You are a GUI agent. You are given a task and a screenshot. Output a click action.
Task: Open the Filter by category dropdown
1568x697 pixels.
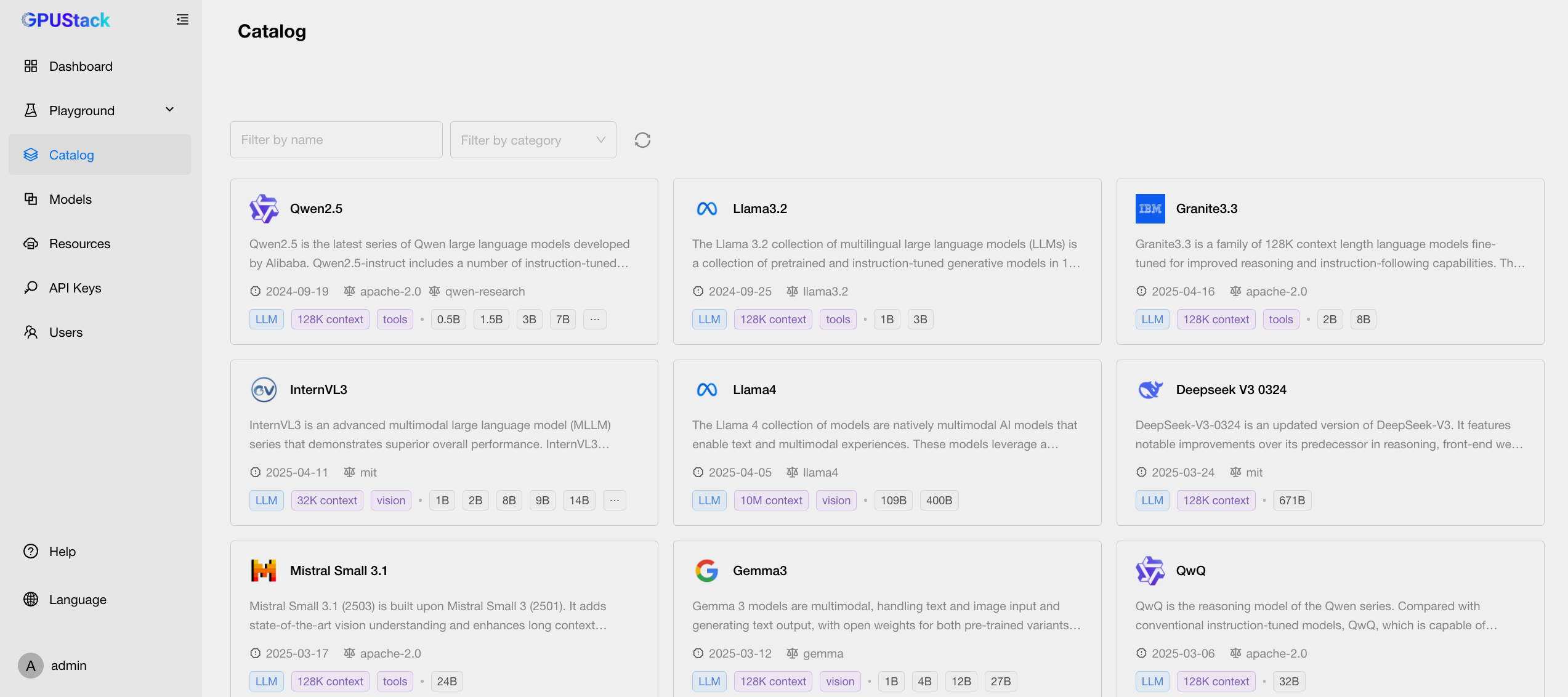(533, 140)
